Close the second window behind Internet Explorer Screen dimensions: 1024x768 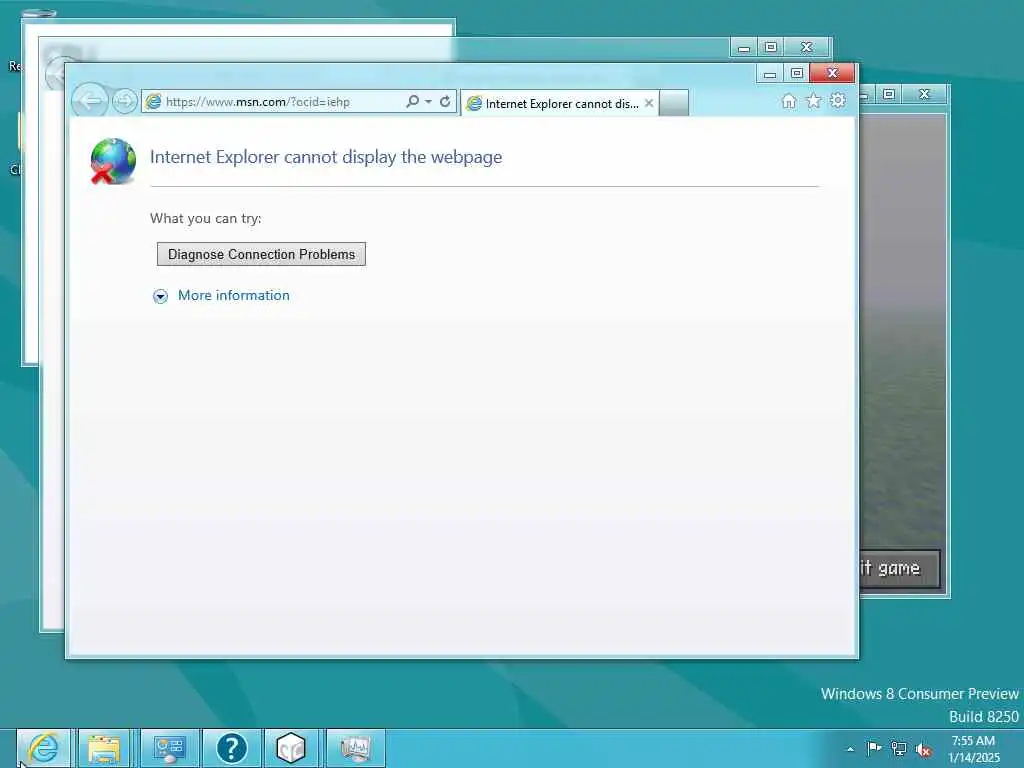coord(807,47)
